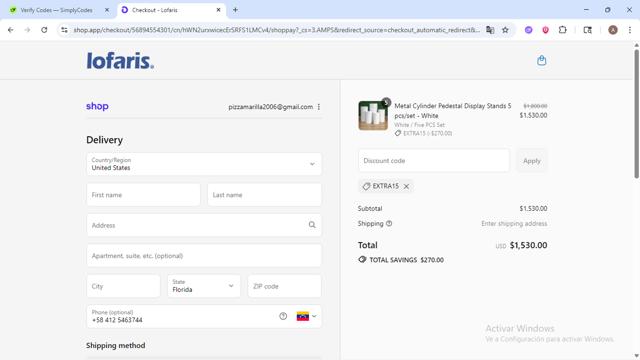Switch to the Verify Codes SimplyCodes tab
The image size is (640, 360).
[56, 10]
